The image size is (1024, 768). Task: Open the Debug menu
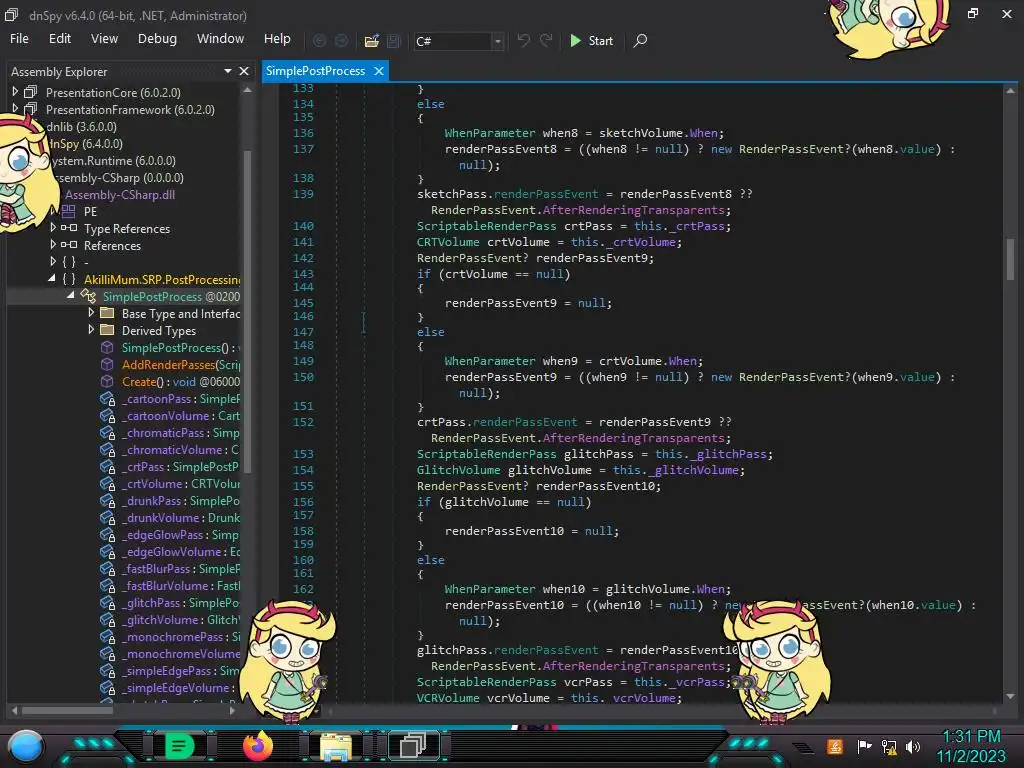(157, 39)
